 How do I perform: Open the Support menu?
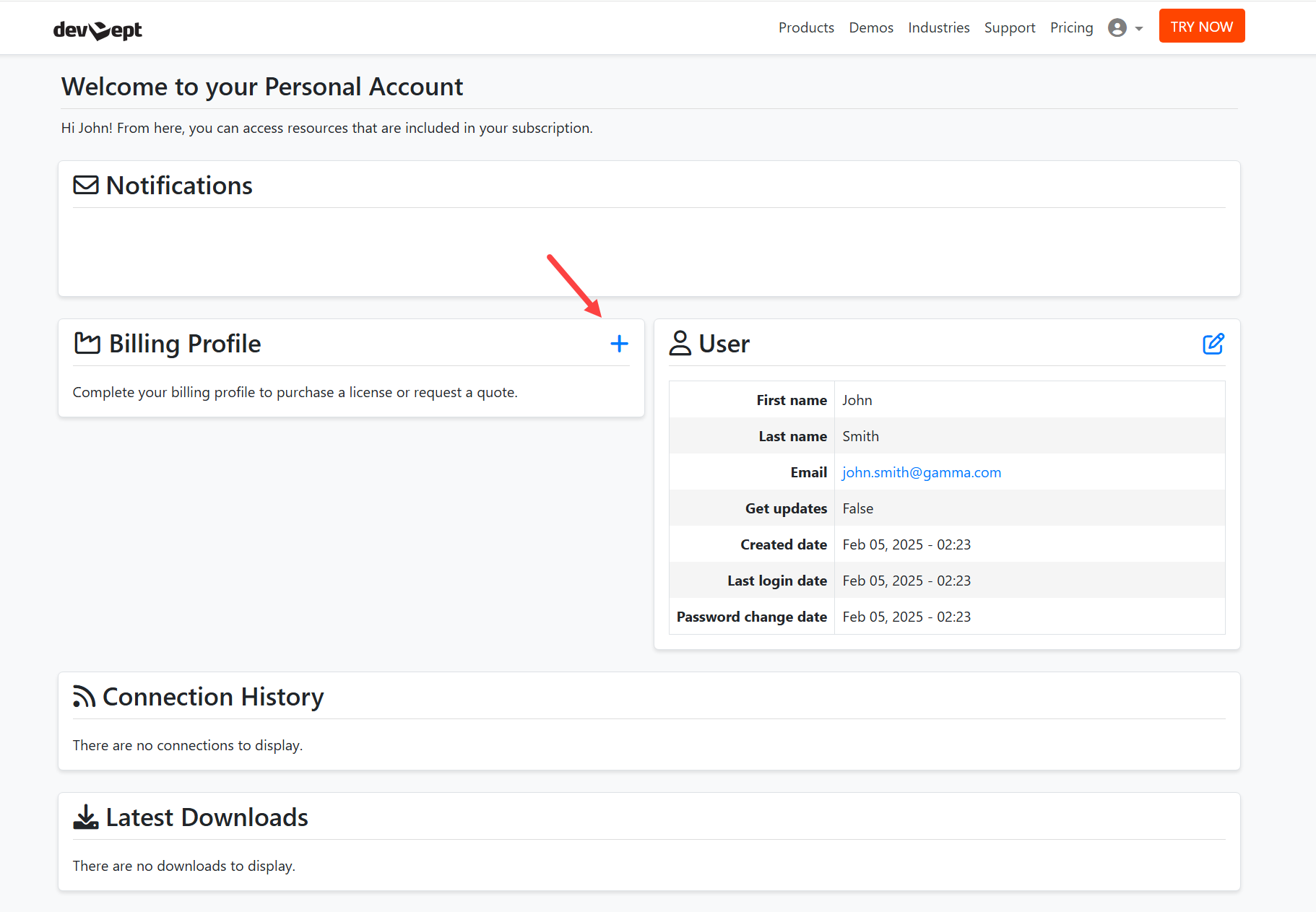click(x=1010, y=27)
